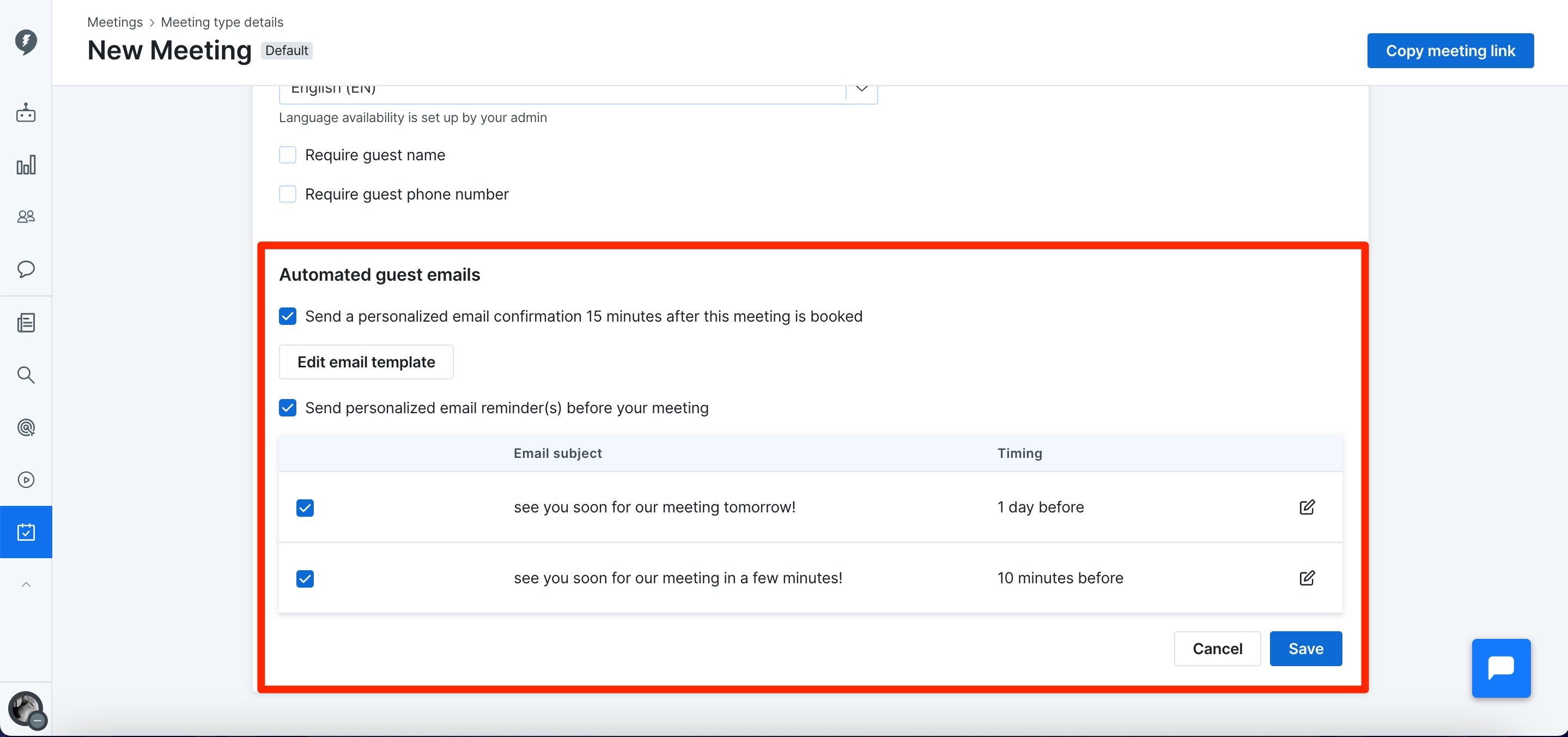Open the bot icon in sidebar

tap(26, 113)
